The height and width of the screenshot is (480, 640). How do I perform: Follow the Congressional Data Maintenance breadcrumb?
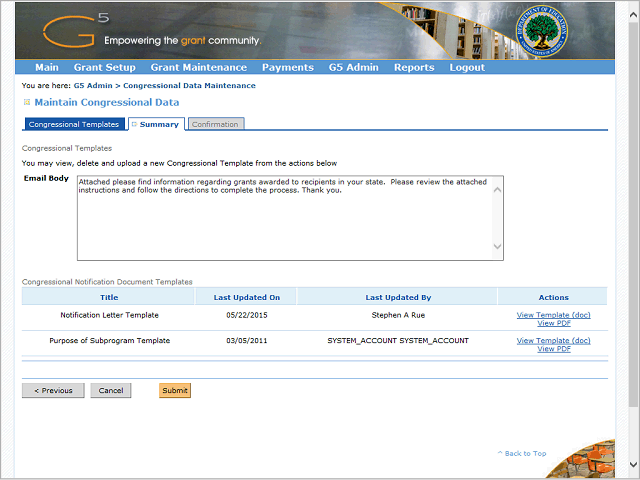click(189, 86)
